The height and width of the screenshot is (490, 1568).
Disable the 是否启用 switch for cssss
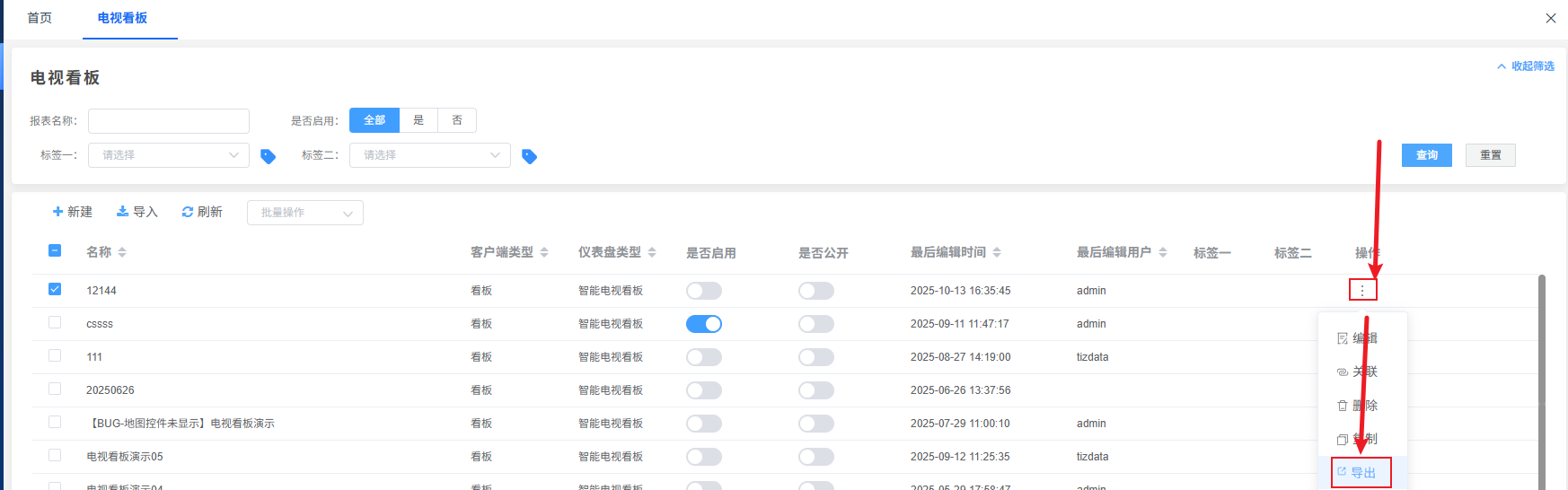[704, 324]
